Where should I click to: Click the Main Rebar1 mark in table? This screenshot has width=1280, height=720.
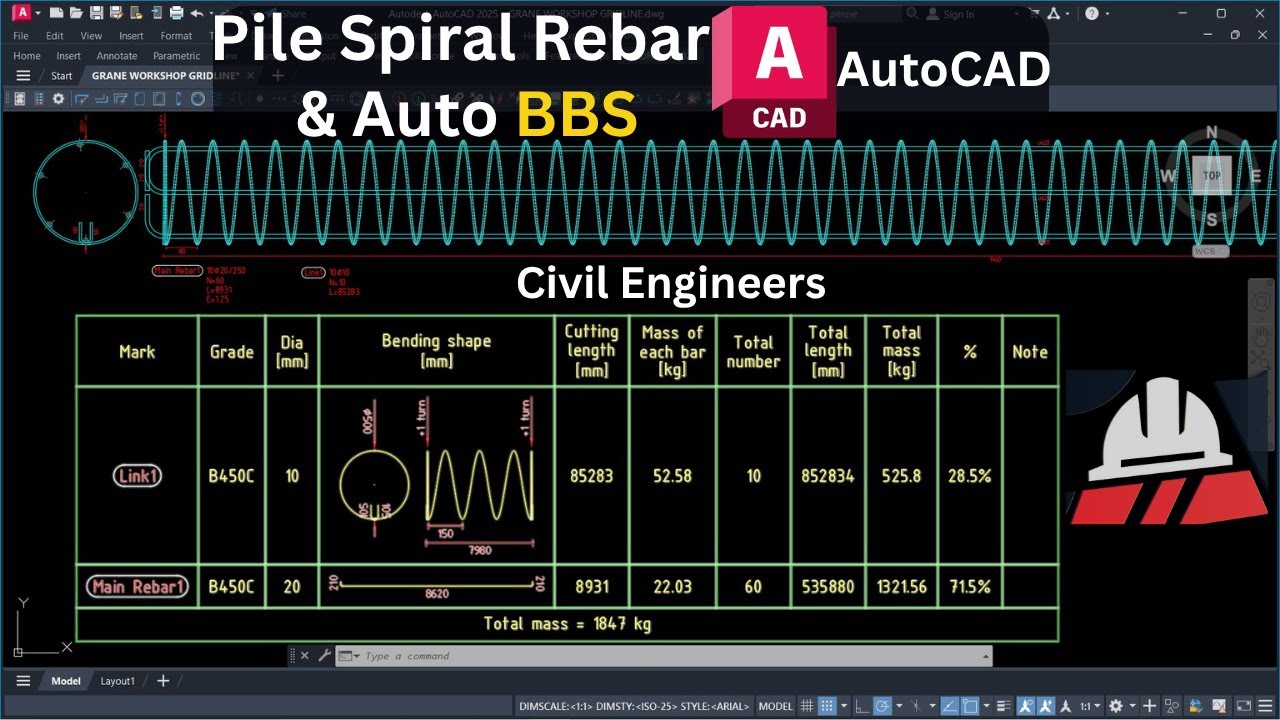pos(137,587)
